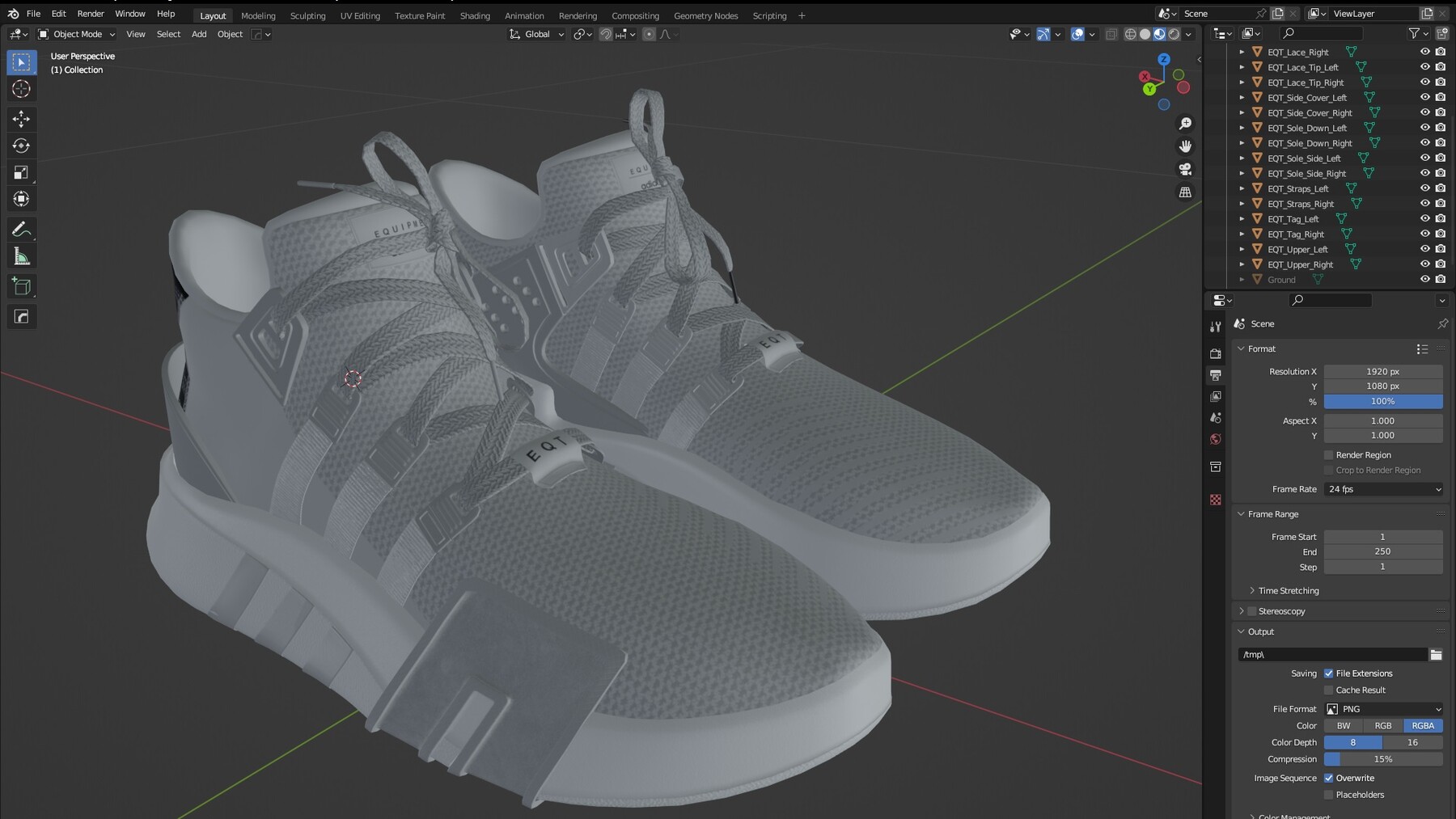This screenshot has height=819, width=1456.
Task: Select the Measure tool
Action: pos(21,255)
